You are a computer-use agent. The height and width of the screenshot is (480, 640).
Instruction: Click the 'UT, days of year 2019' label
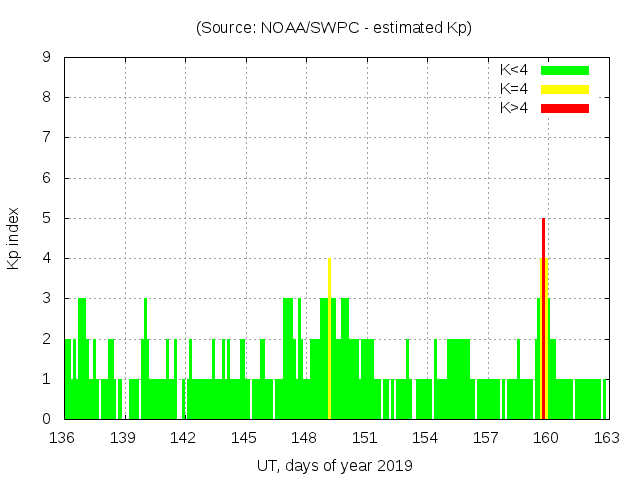pos(334,465)
